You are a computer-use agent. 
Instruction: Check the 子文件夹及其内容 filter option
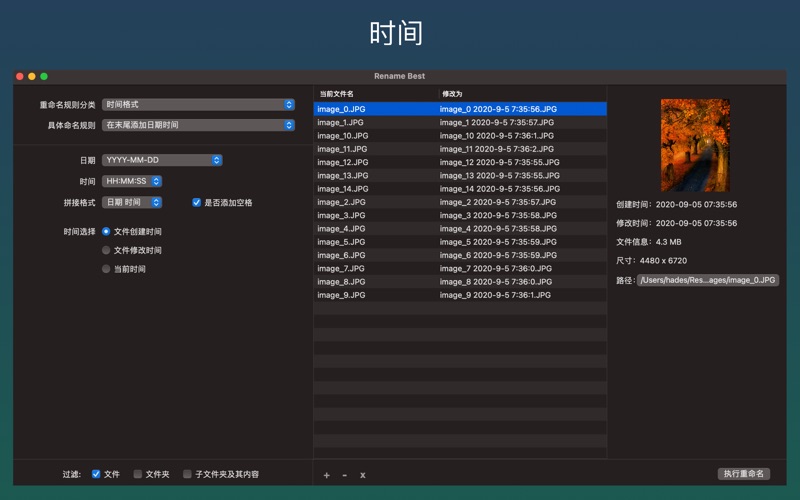pos(187,474)
